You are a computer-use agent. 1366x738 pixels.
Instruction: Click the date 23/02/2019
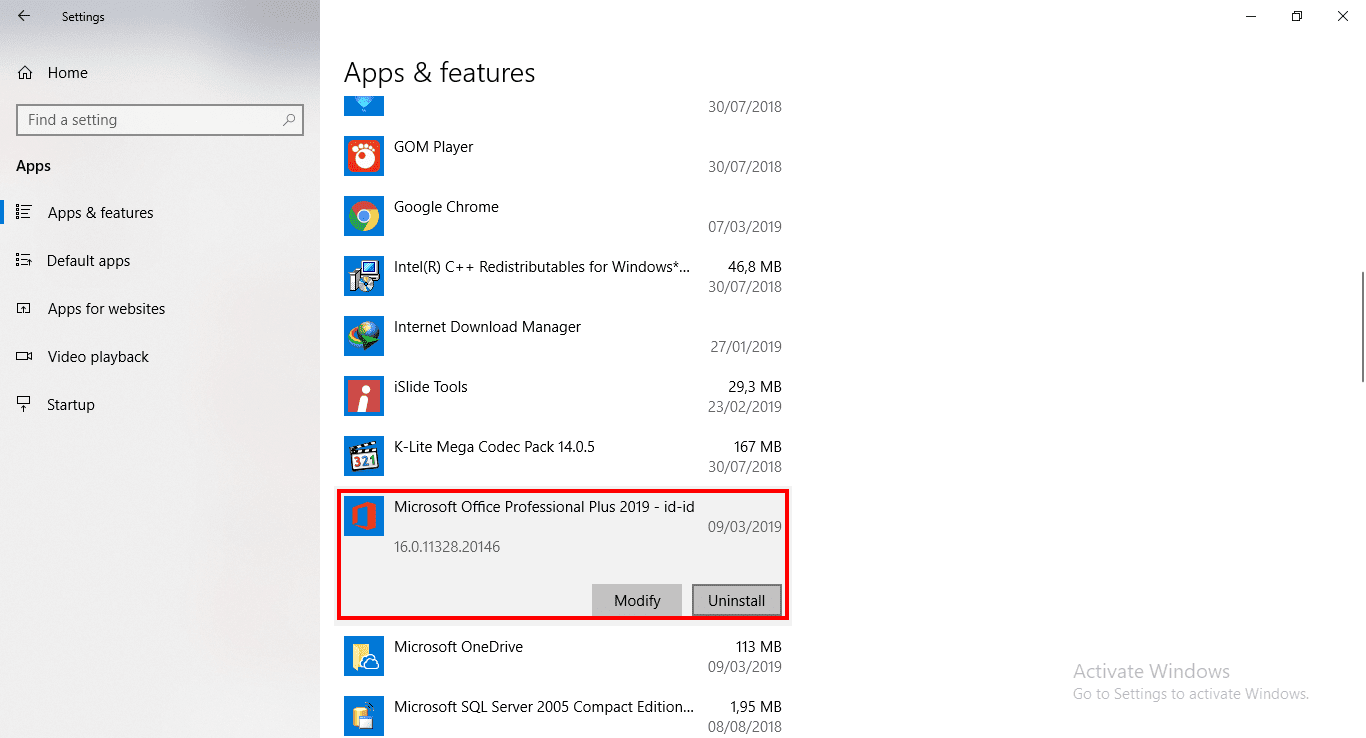point(745,407)
